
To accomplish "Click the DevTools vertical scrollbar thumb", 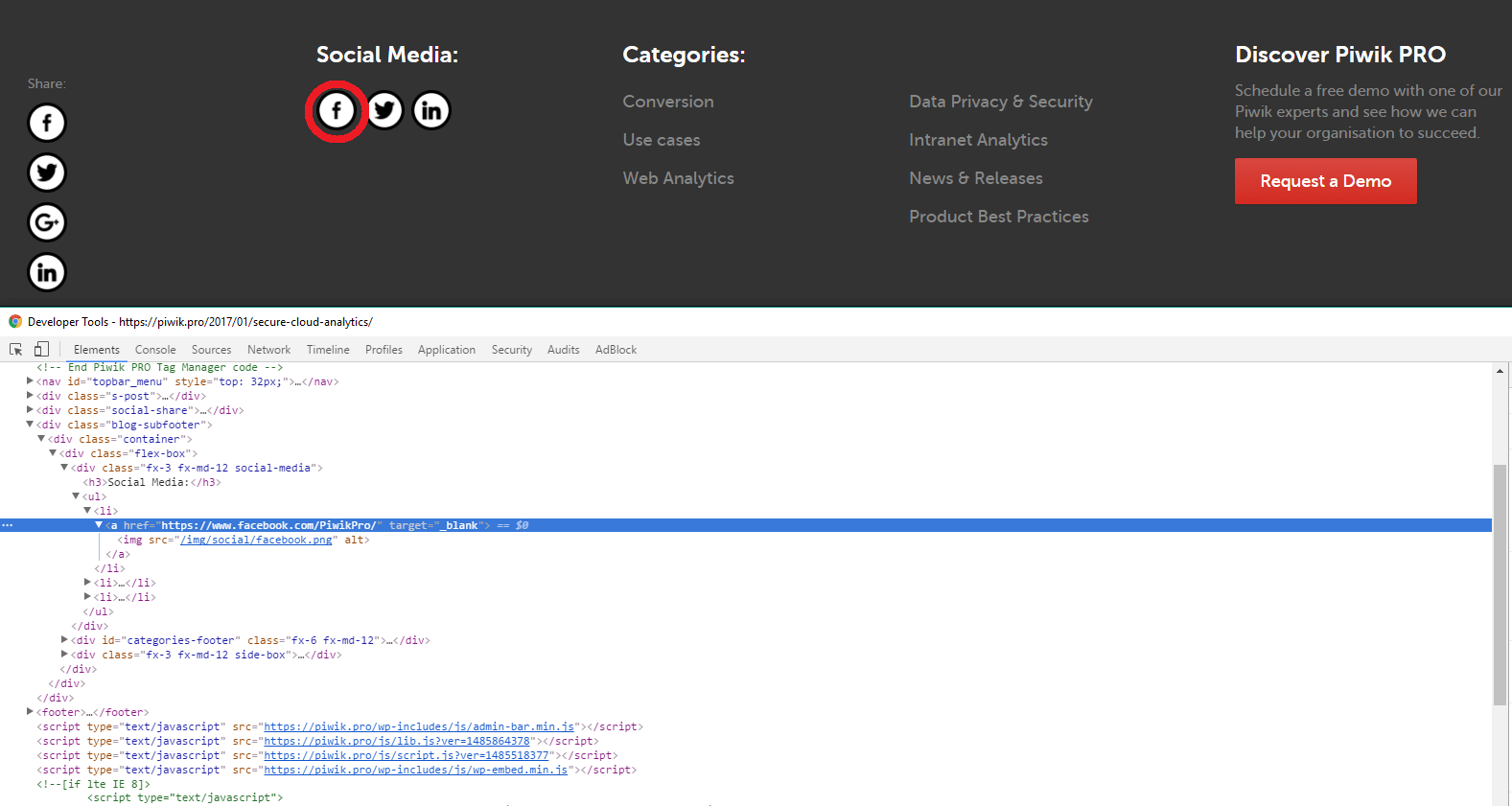I will tap(1500, 585).
